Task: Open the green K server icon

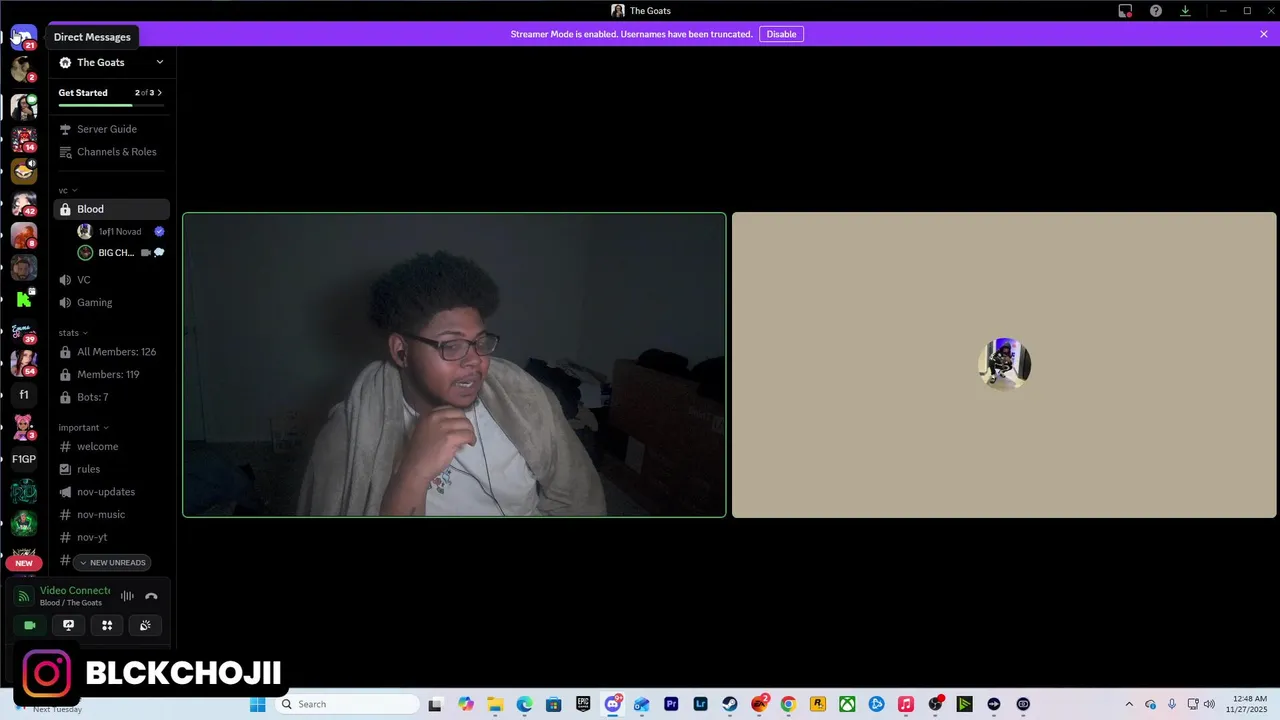Action: coord(24,299)
